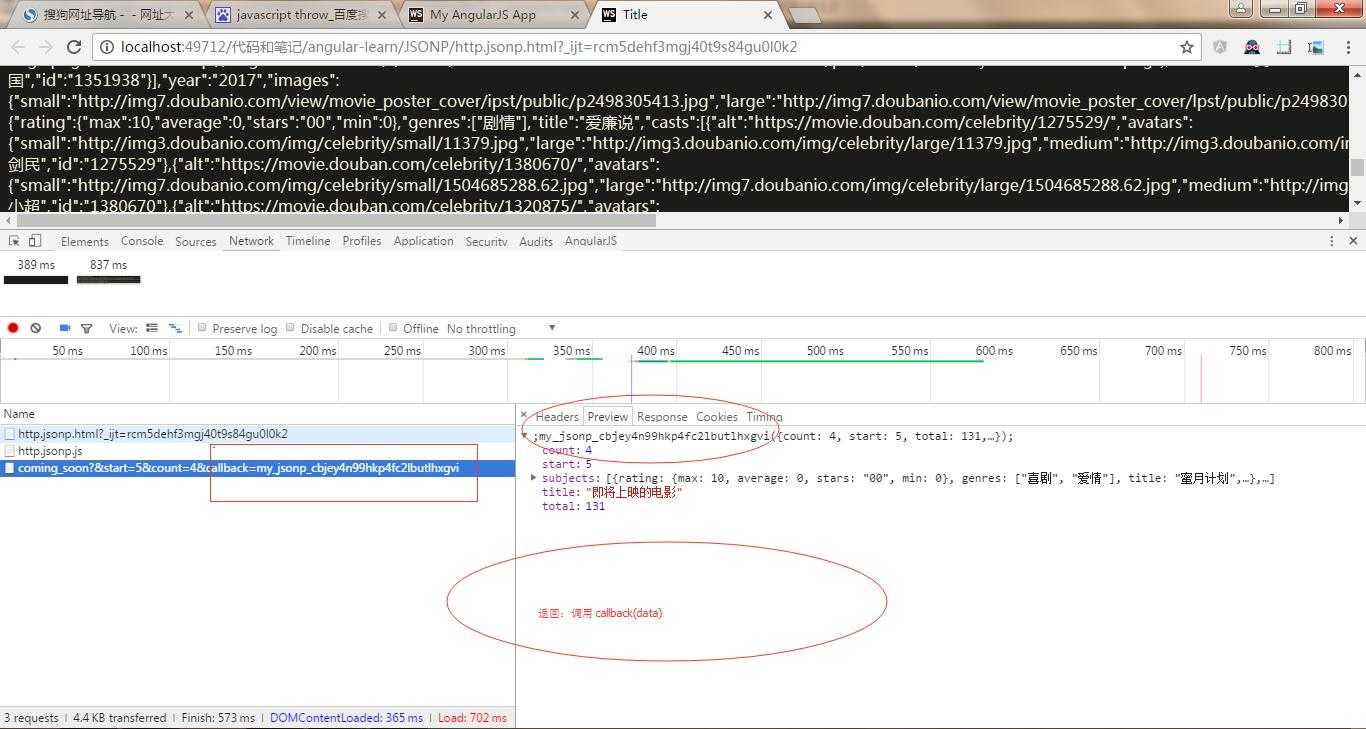1366x729 pixels.
Task: Open the page ruler extension icon
Action: [x=1284, y=47]
